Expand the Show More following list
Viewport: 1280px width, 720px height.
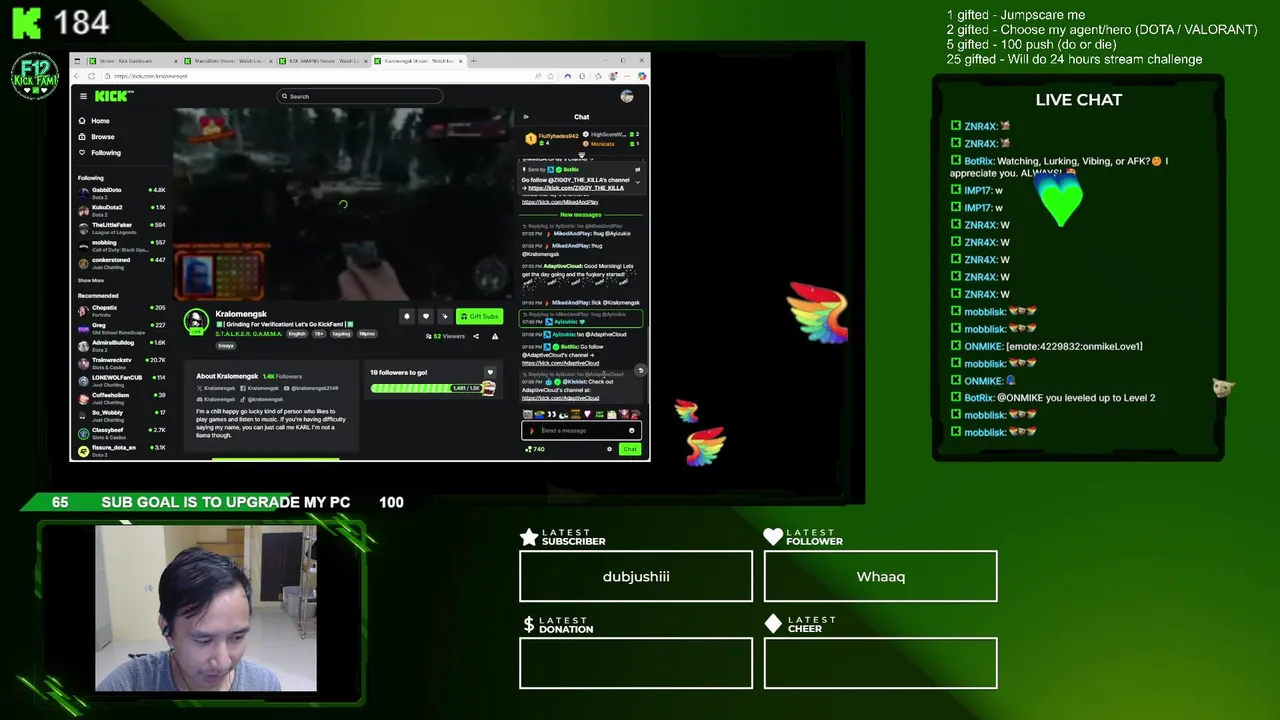[91, 281]
